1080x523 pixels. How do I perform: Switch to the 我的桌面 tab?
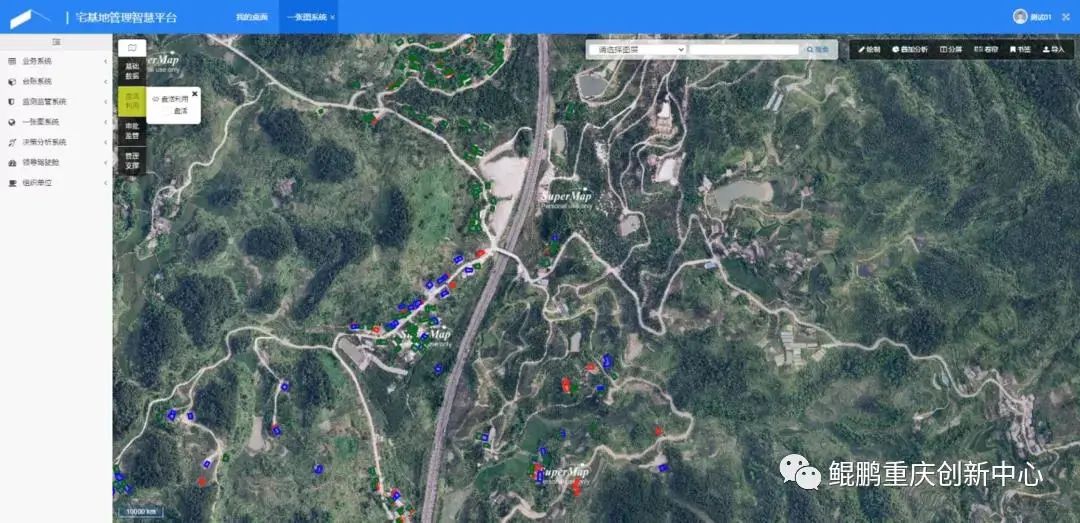click(252, 17)
